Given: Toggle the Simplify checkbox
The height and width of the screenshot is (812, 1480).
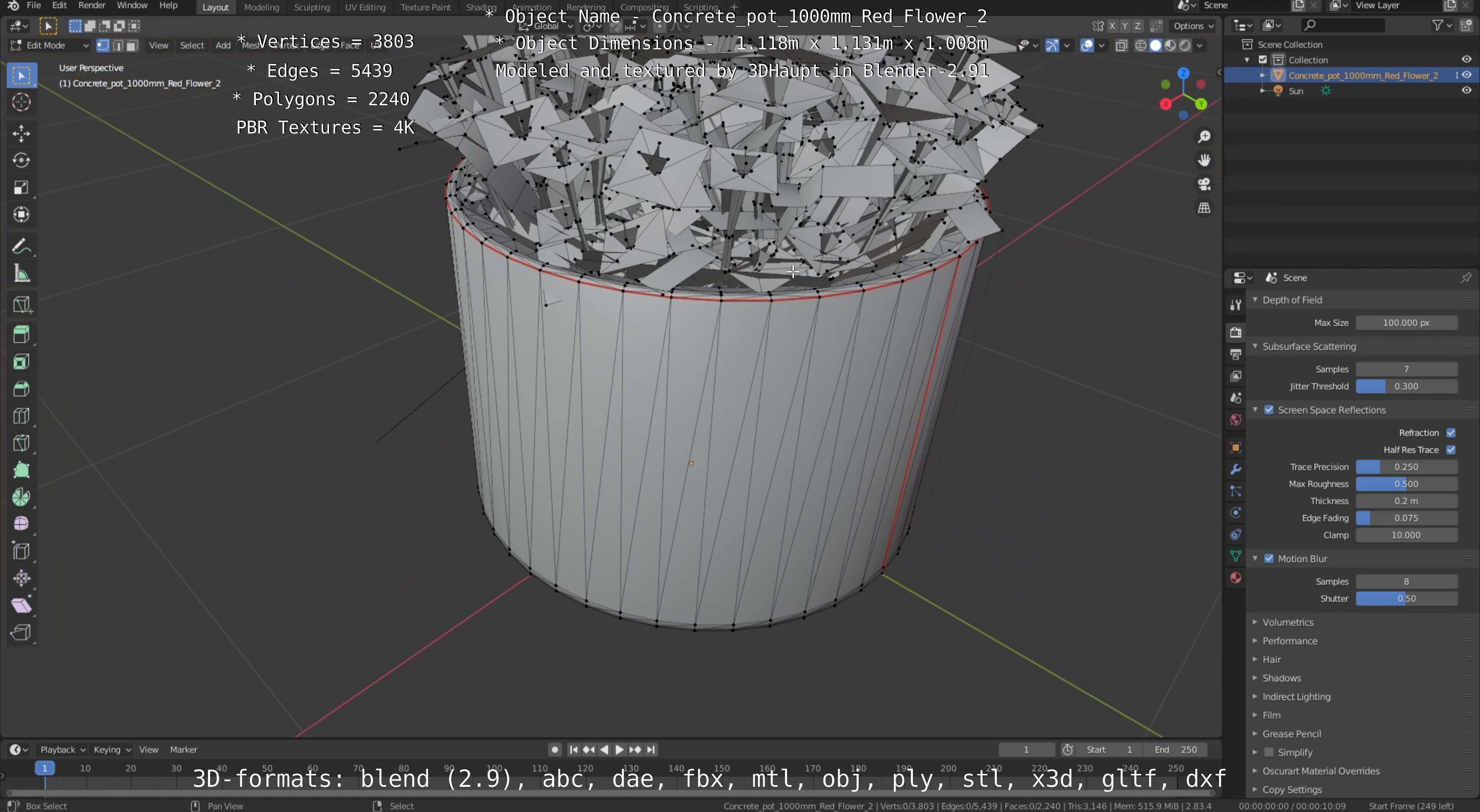Looking at the screenshot, I should point(1269,752).
